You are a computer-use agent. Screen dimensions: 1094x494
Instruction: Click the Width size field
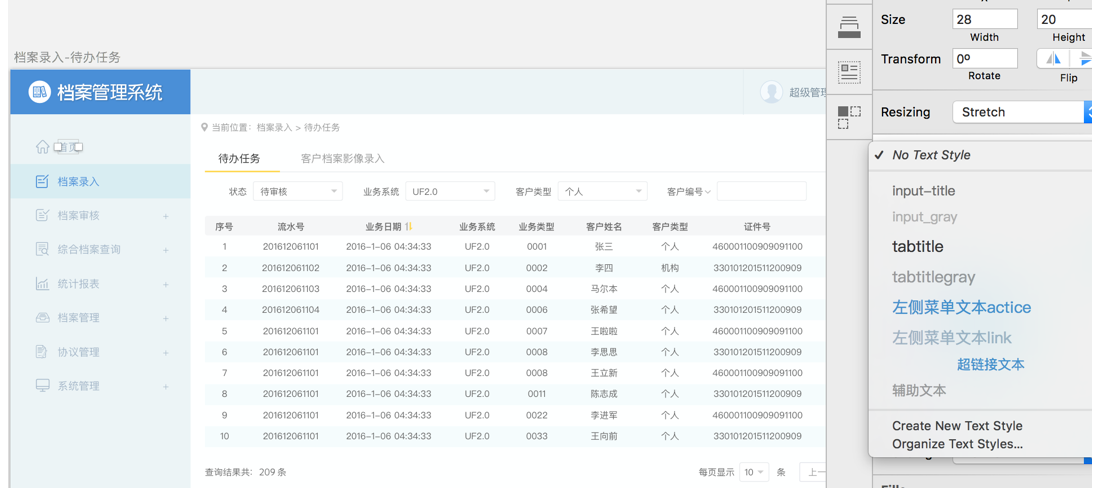click(x=984, y=20)
